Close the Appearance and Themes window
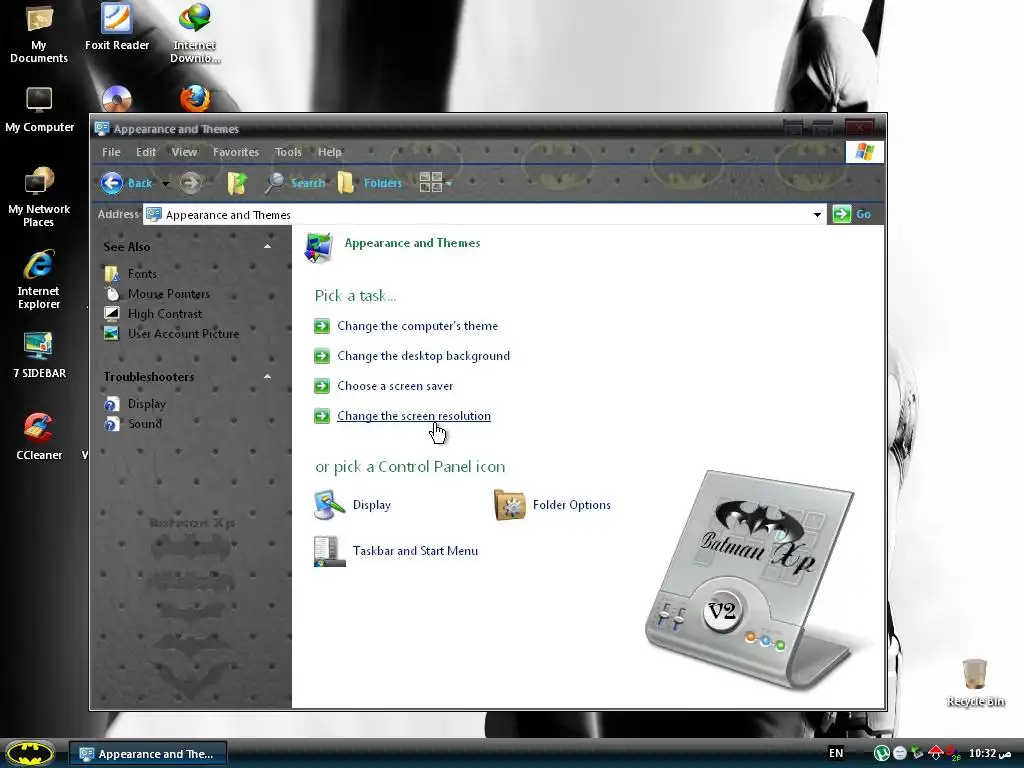 [x=860, y=128]
